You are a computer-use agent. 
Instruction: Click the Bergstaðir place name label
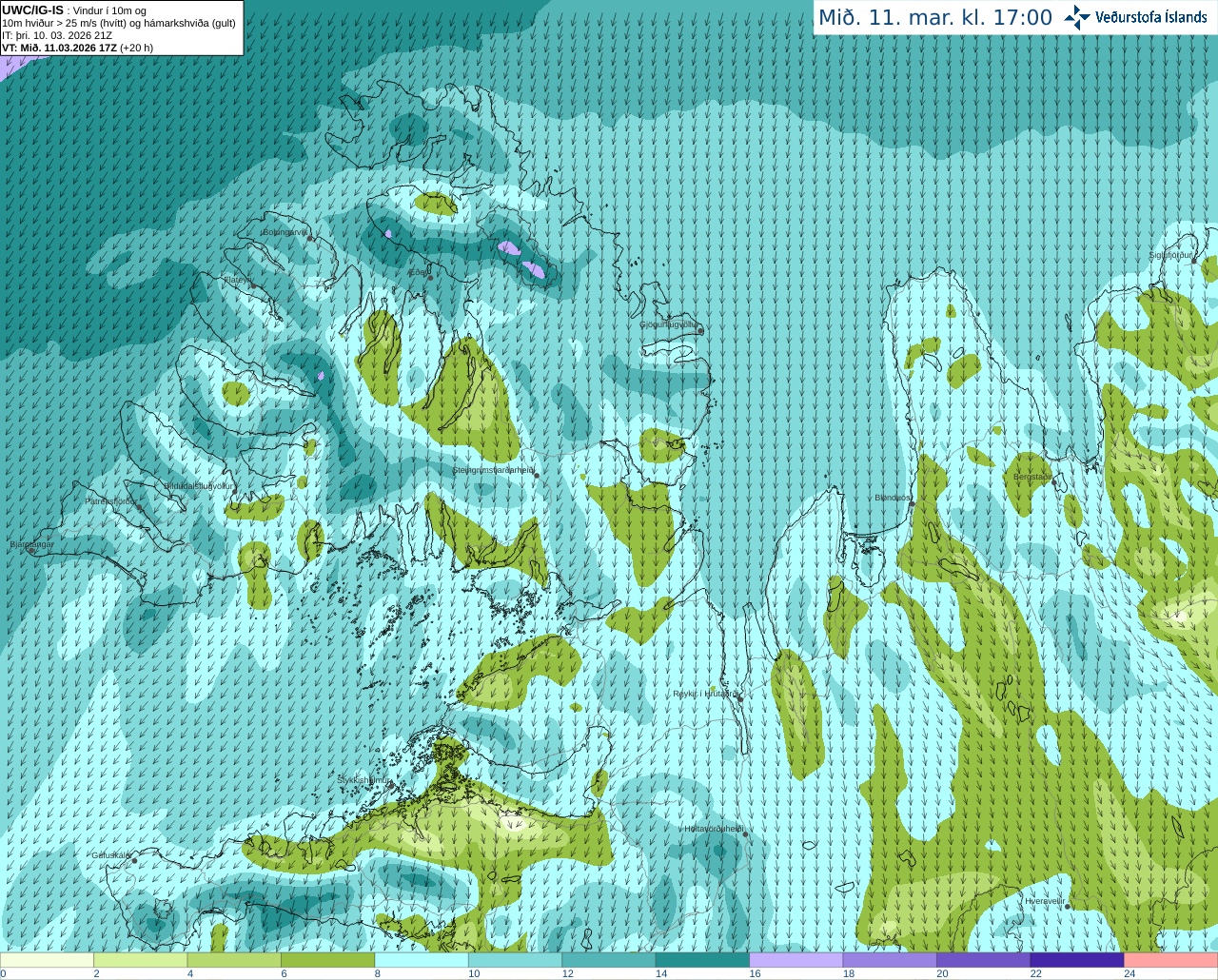point(1031,477)
